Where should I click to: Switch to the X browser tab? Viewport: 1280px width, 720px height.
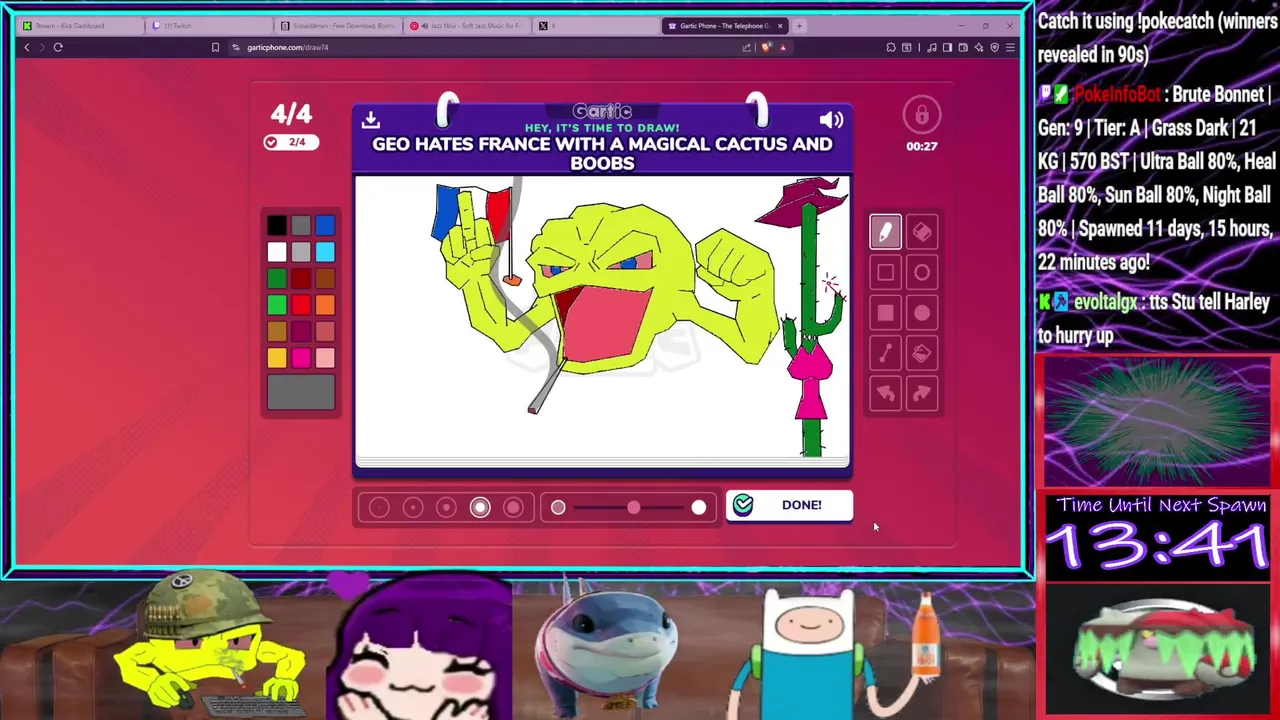(x=597, y=25)
